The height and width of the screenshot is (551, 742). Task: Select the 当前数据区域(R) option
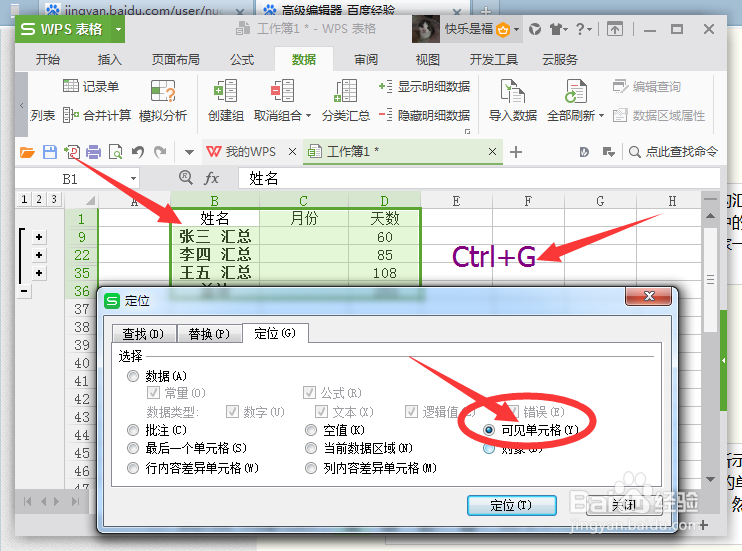[x=311, y=448]
